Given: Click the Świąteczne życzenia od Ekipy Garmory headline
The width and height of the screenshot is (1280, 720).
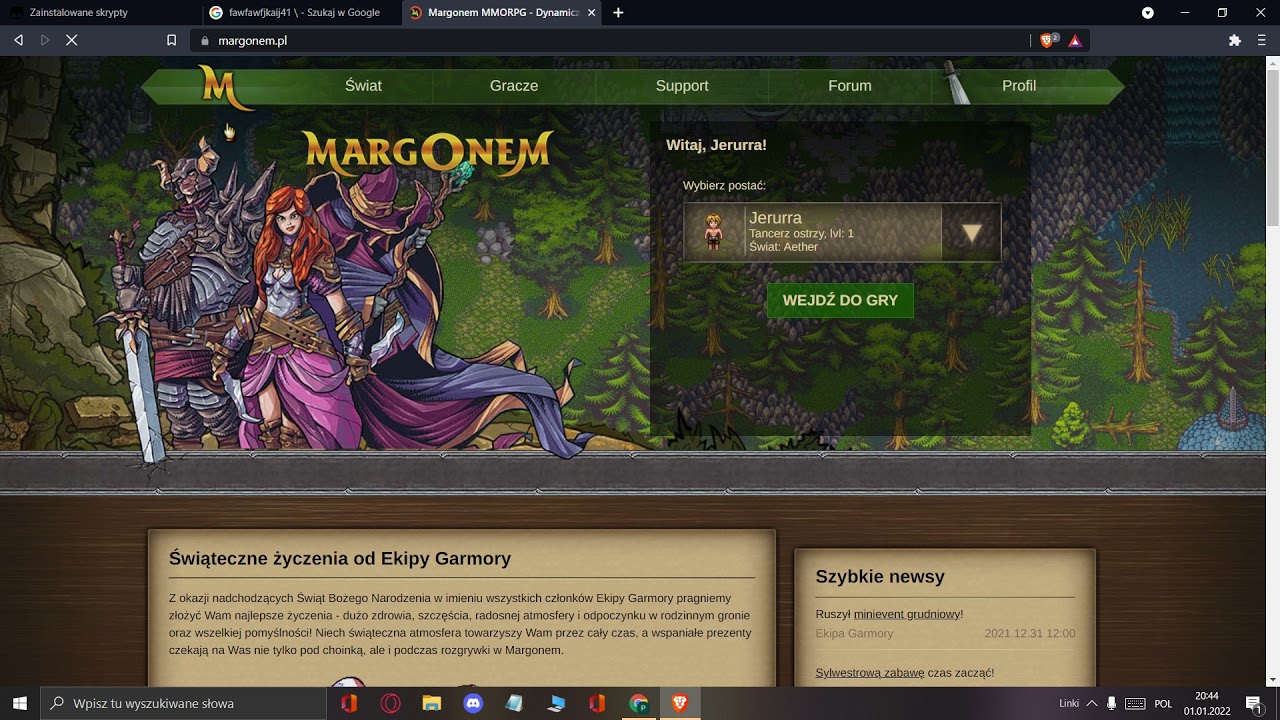Looking at the screenshot, I should (340, 559).
